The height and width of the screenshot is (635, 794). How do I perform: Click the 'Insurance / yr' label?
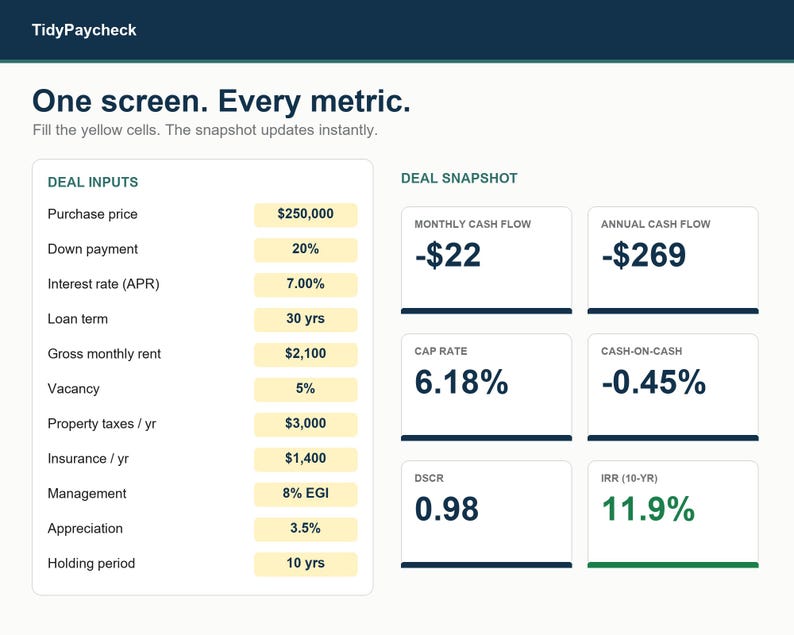coord(88,459)
